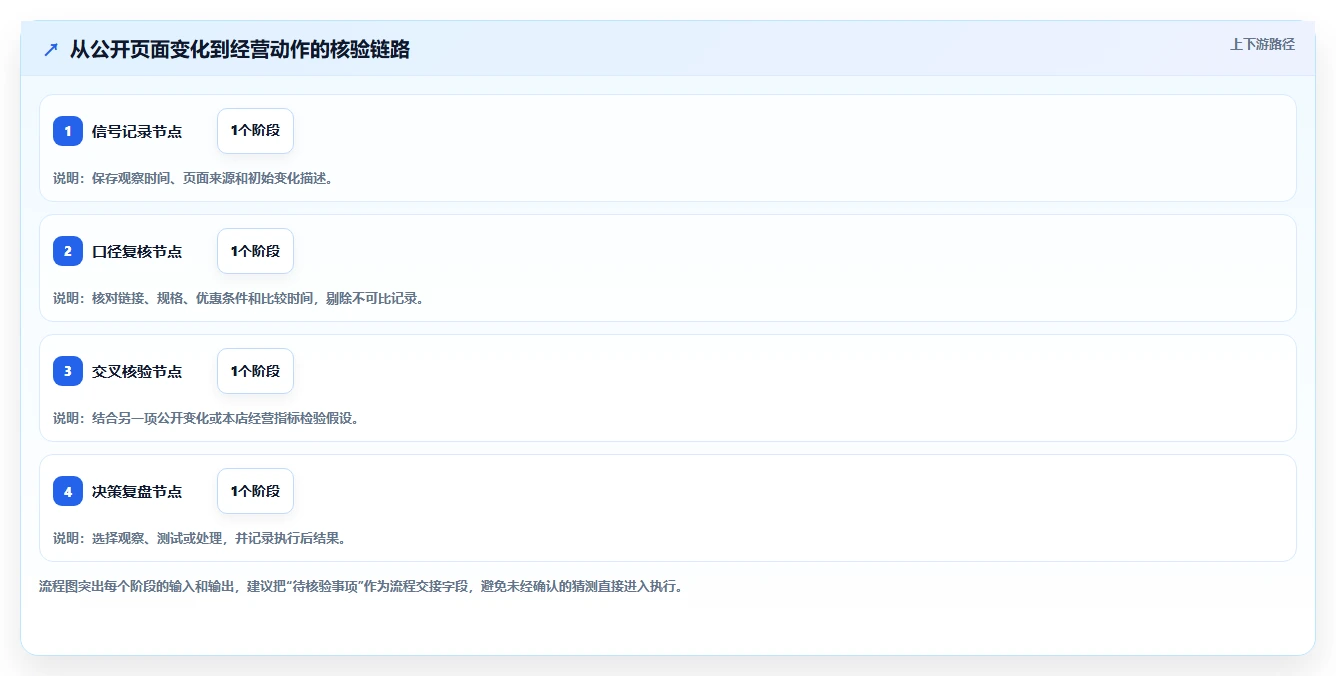Click the 上下游路径 label at top right
This screenshot has height=676, width=1336.
coord(1262,44)
